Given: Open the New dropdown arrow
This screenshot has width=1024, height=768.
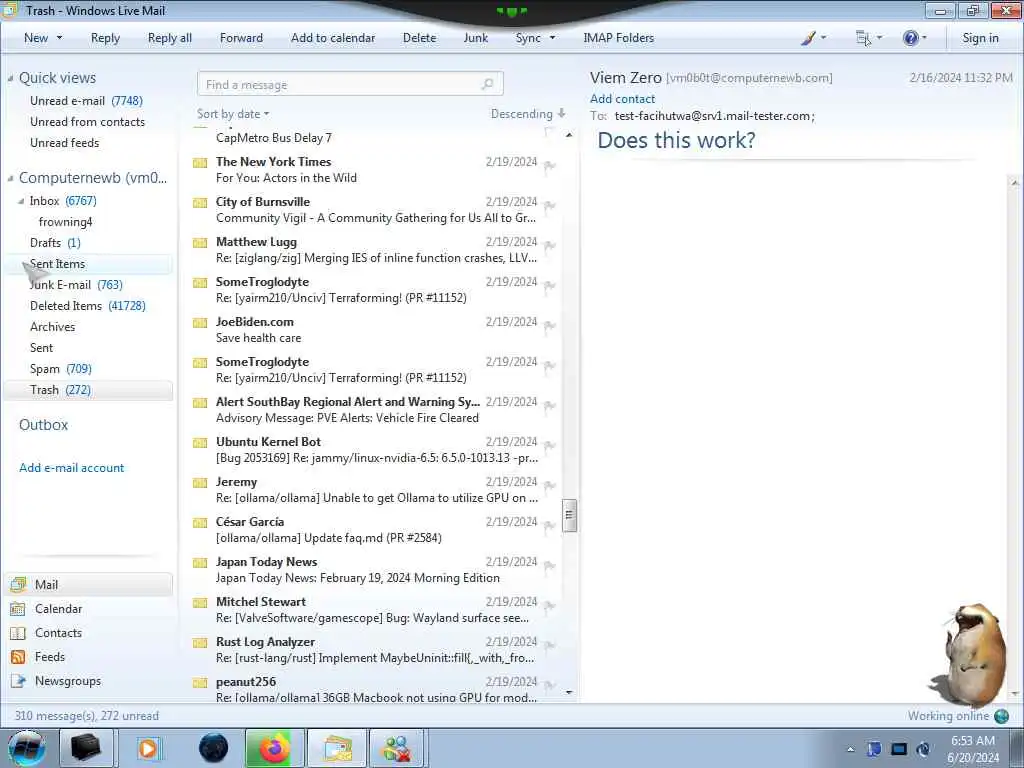Looking at the screenshot, I should [59, 38].
